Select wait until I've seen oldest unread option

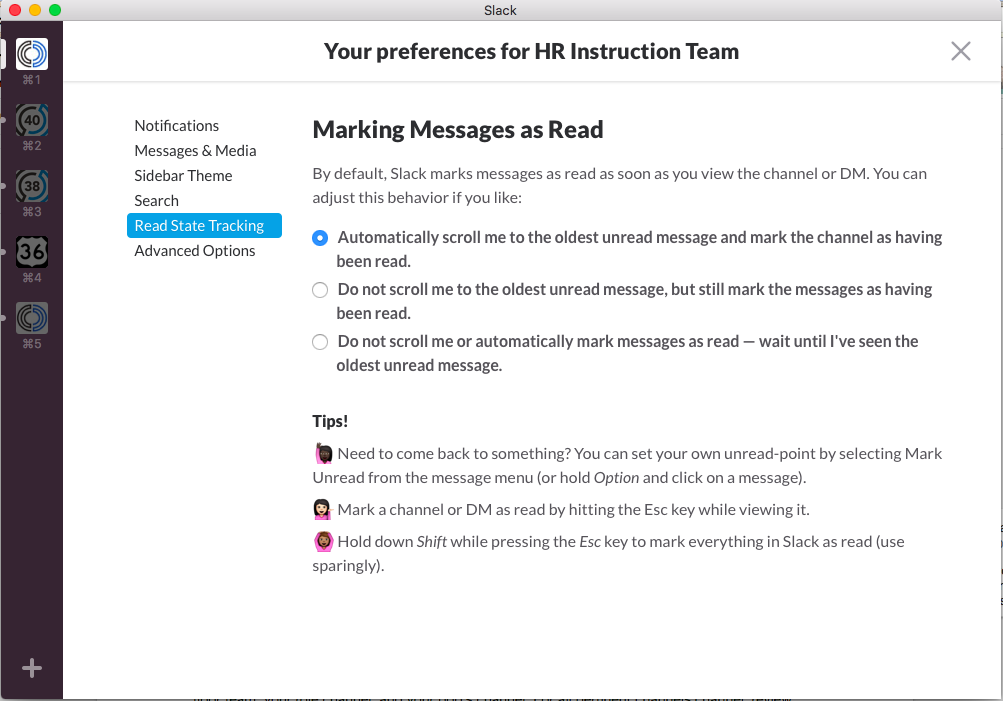click(320, 342)
